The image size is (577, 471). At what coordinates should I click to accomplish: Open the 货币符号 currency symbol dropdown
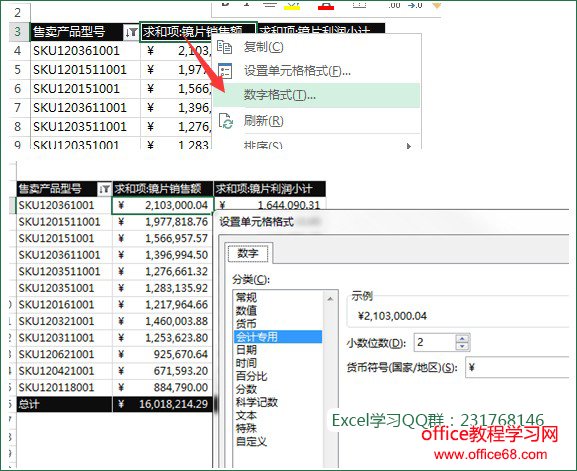tap(517, 367)
